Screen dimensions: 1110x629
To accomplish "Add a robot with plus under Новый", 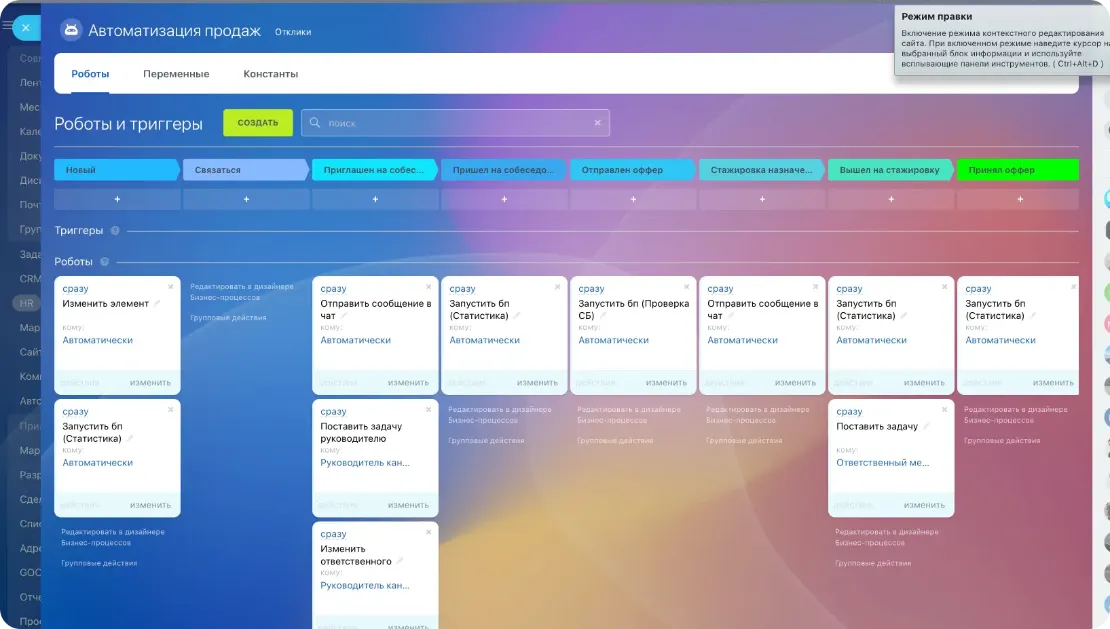I will (118, 200).
